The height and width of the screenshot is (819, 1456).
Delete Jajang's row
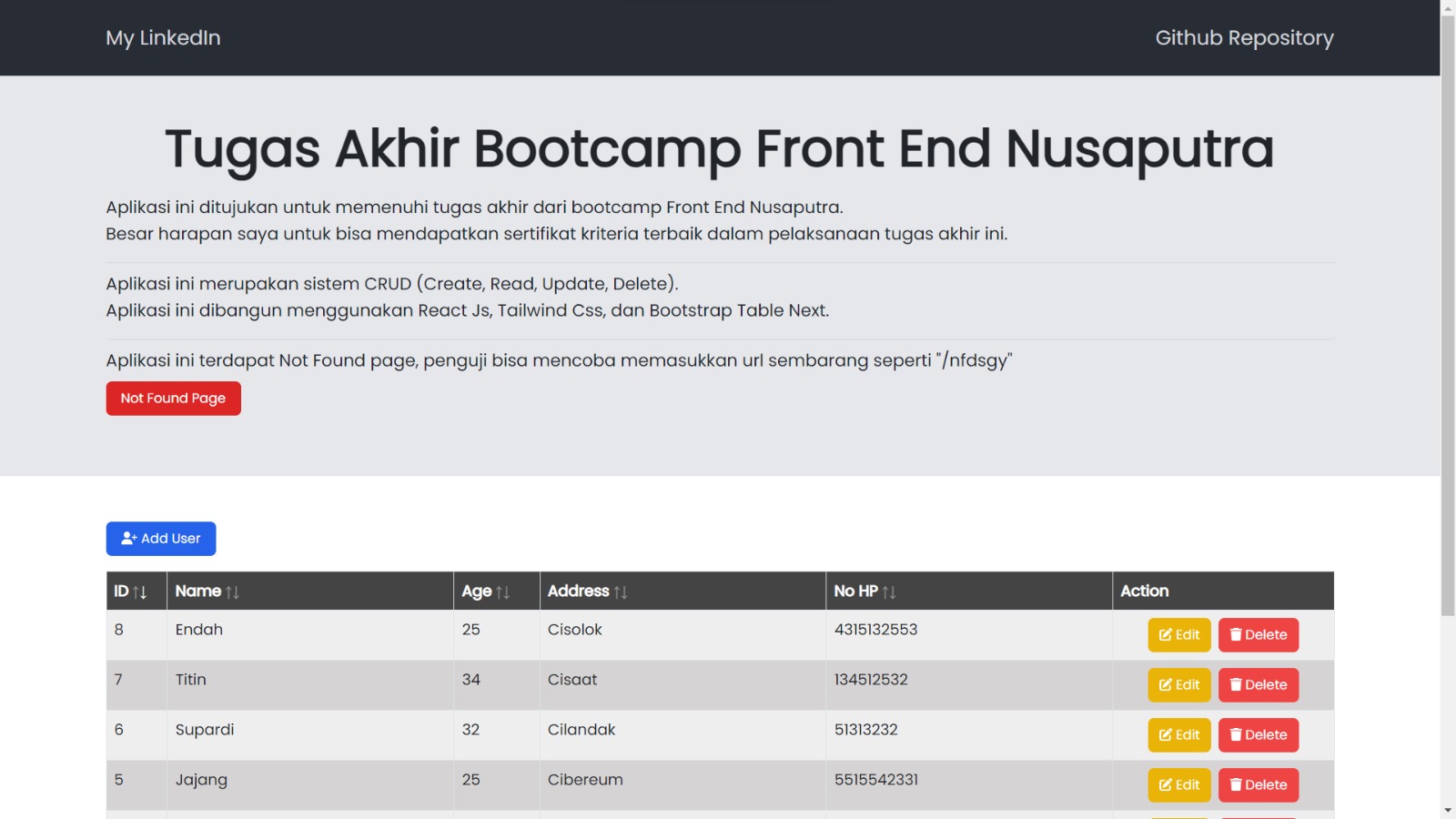(1259, 785)
